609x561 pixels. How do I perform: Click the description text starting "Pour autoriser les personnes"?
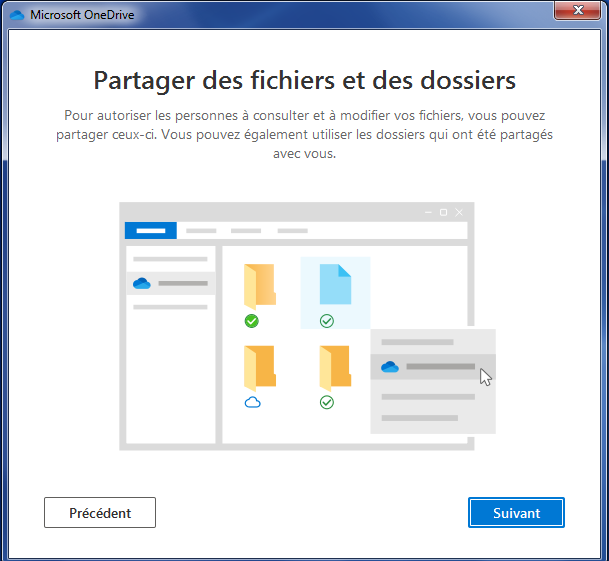(x=304, y=134)
